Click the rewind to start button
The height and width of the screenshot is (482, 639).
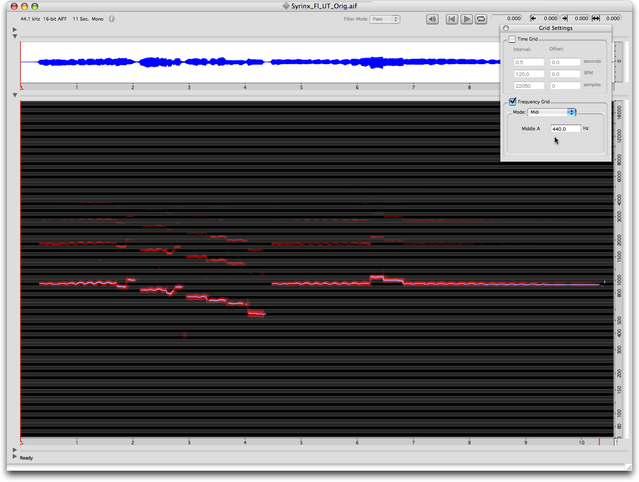click(451, 19)
